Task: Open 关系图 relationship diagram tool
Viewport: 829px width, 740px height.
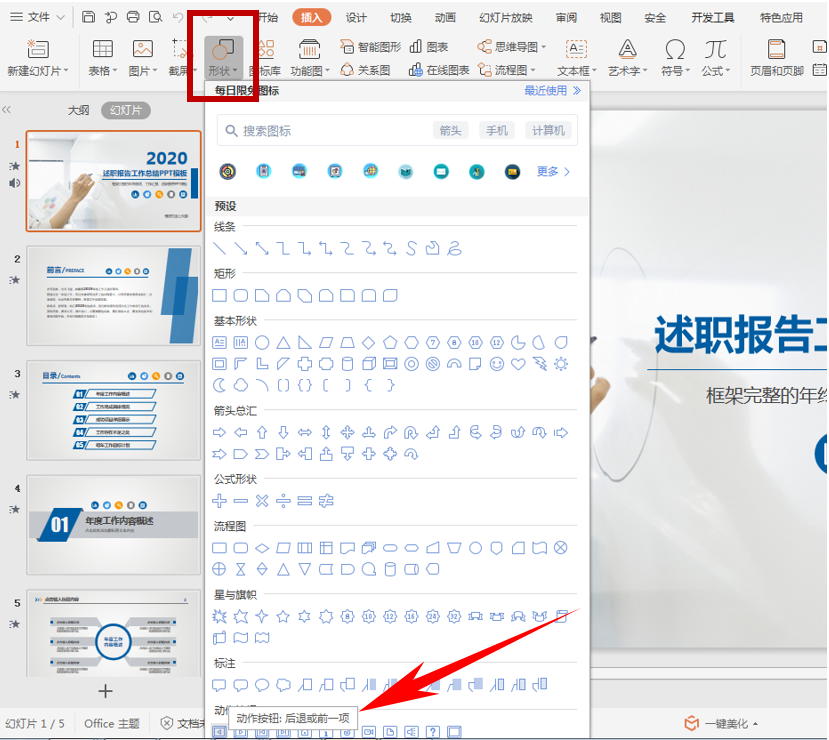Action: [365, 70]
